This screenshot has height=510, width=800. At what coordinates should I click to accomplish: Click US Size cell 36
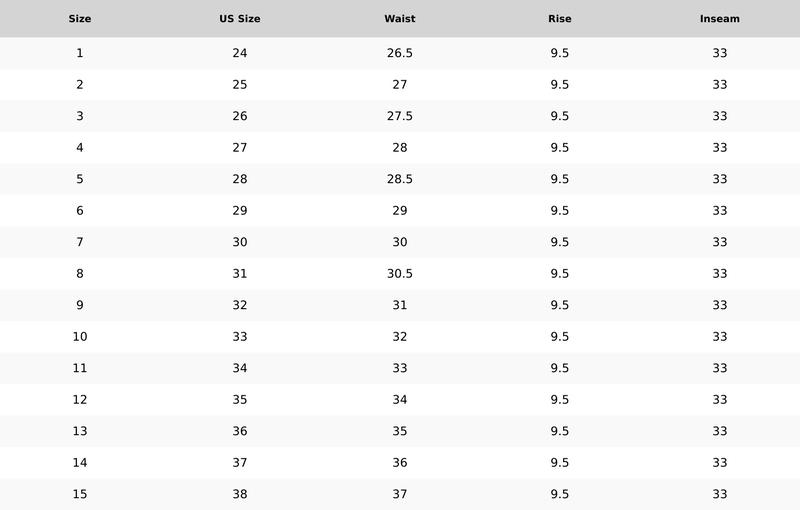240,431
